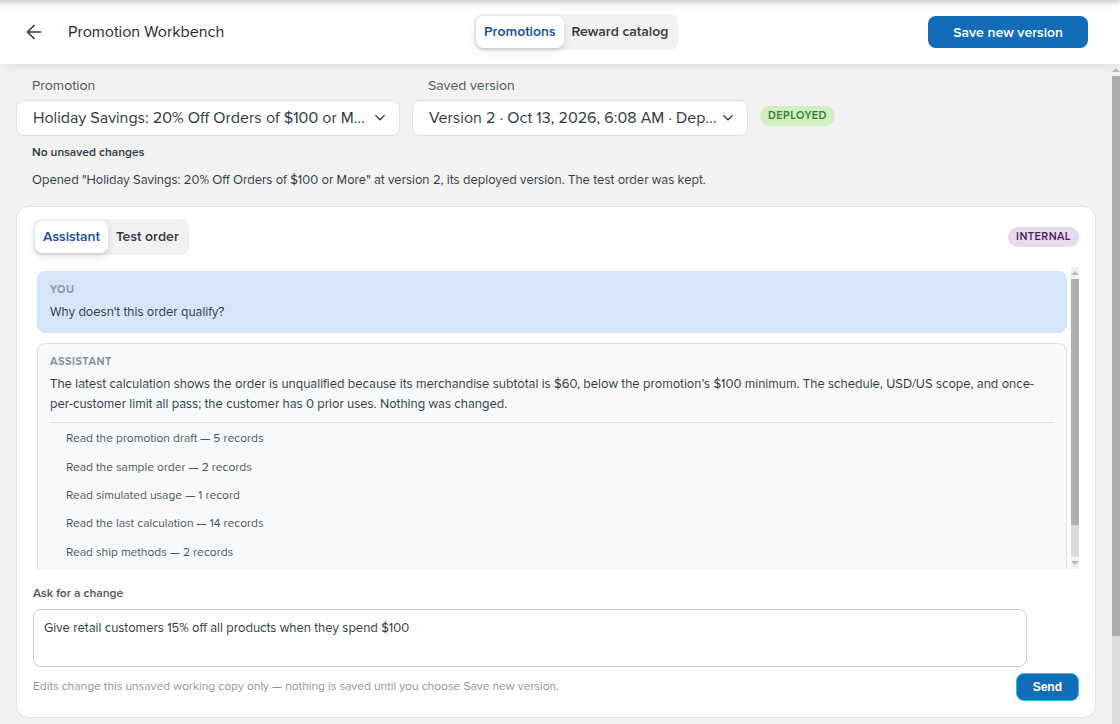Click the chat scrollbar down arrow
Viewport: 1120px width, 724px height.
1075,563
